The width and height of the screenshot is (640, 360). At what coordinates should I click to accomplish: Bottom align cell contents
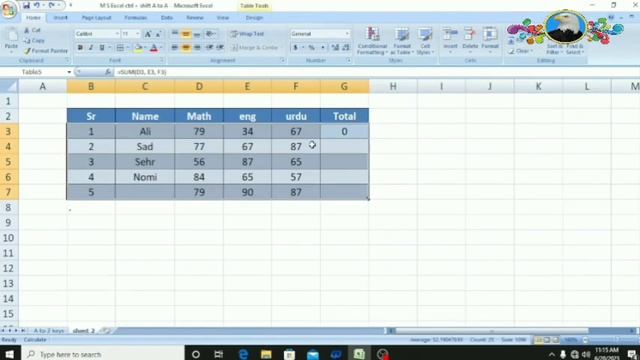[197, 34]
